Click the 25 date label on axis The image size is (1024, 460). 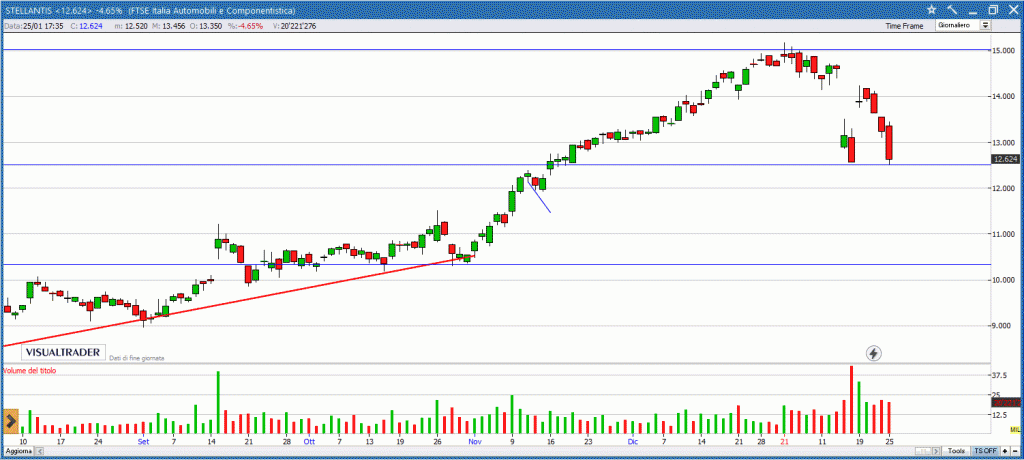(x=889, y=442)
